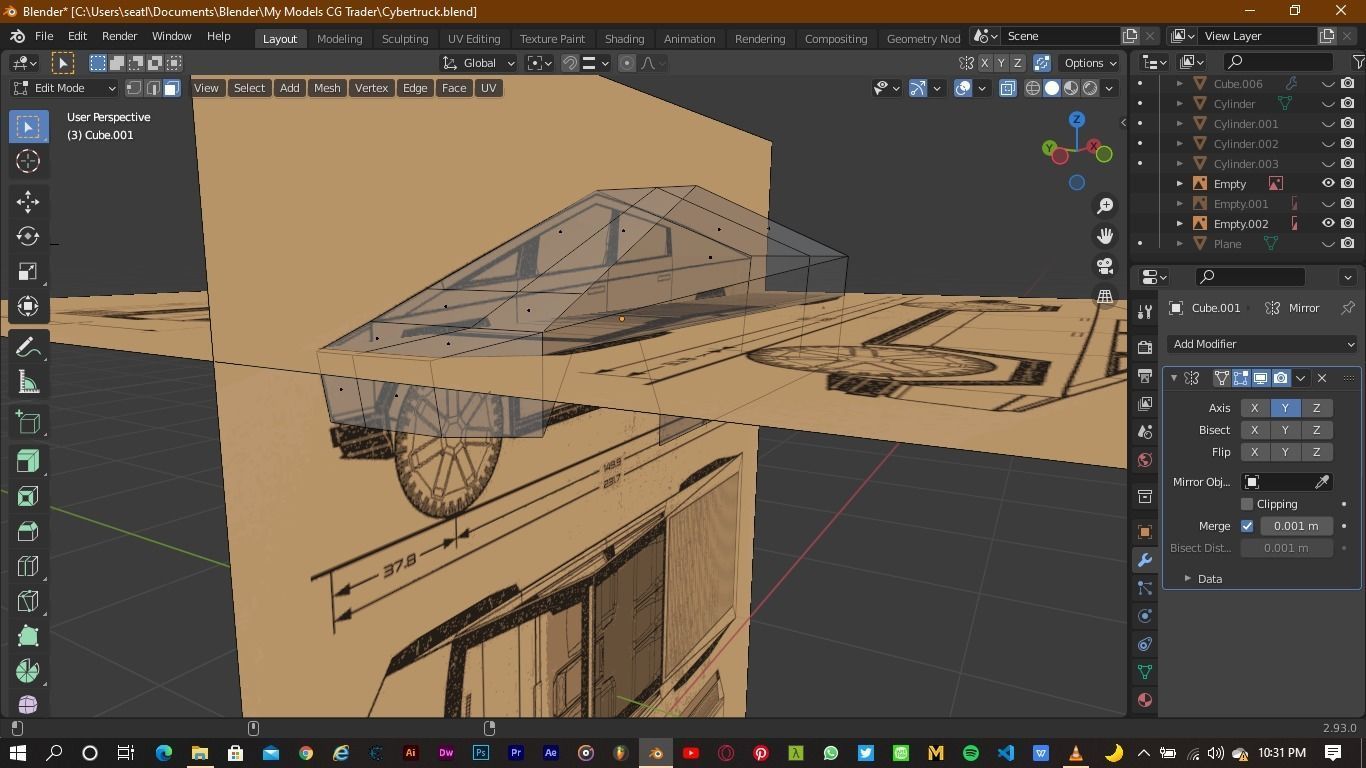The height and width of the screenshot is (768, 1366).
Task: Open the Options dropdown in header
Action: tap(1090, 63)
